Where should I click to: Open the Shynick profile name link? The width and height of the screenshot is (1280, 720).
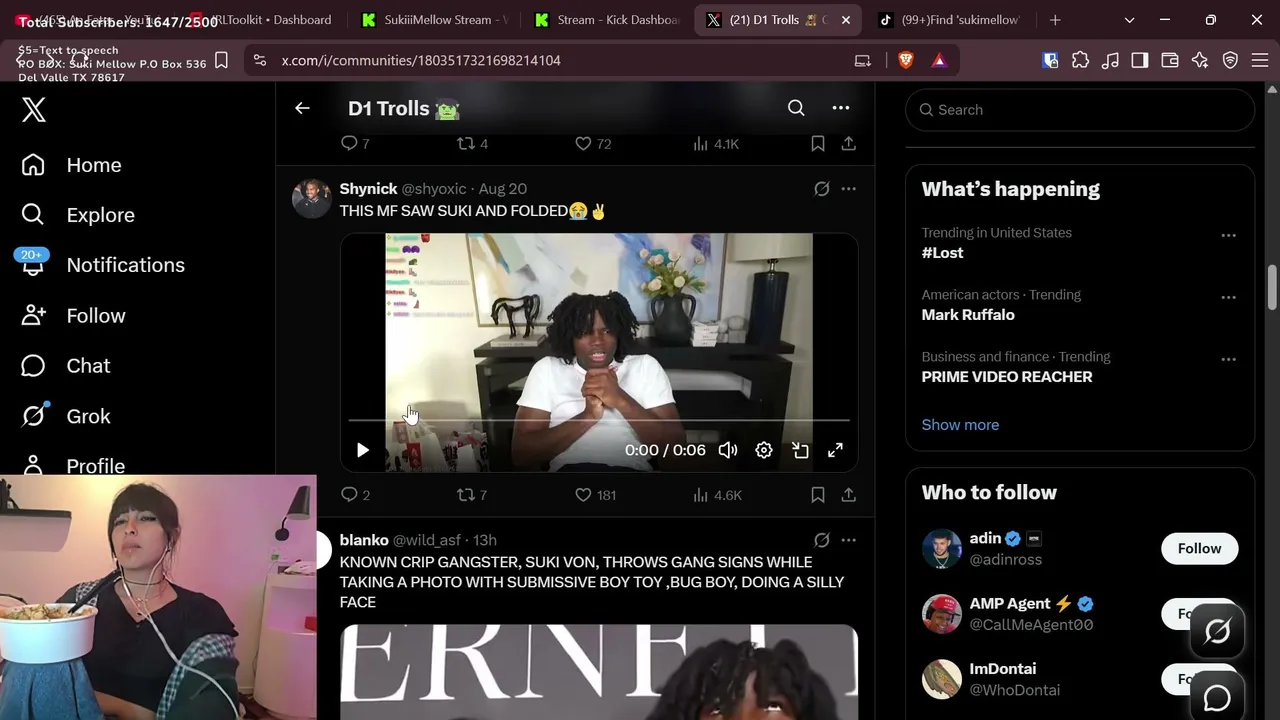coord(368,189)
